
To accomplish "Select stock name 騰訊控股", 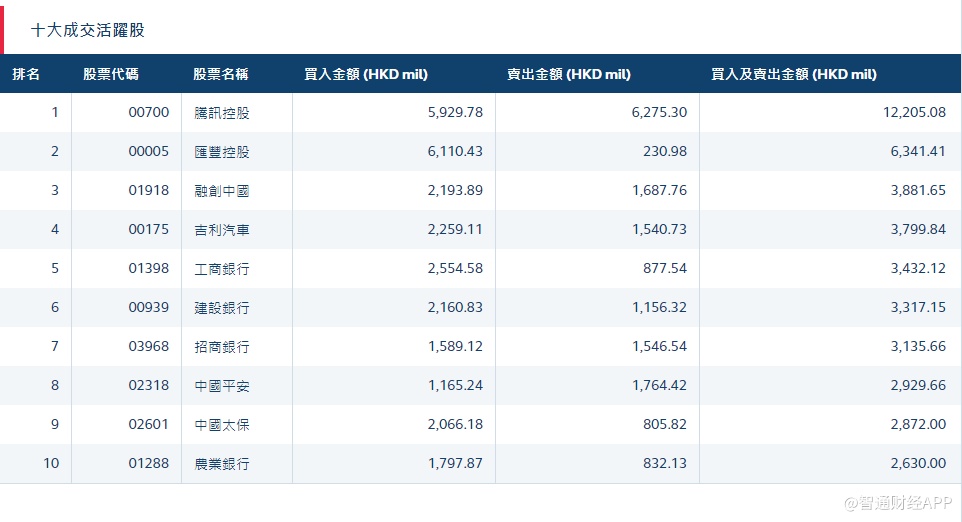I will pos(222,113).
